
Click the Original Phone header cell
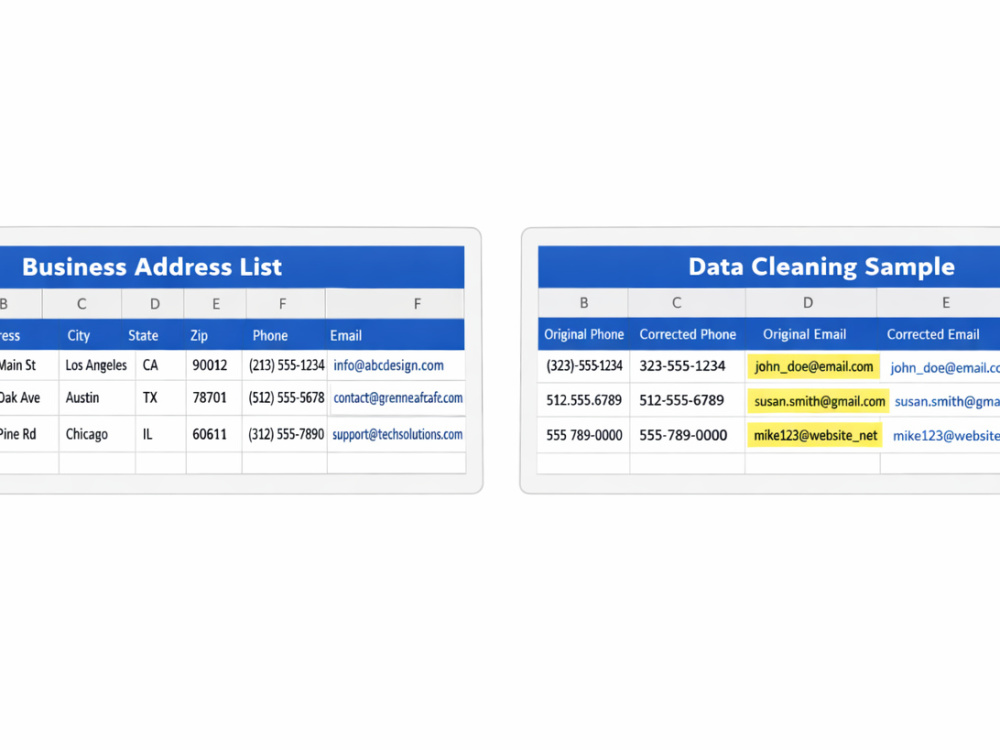click(584, 334)
